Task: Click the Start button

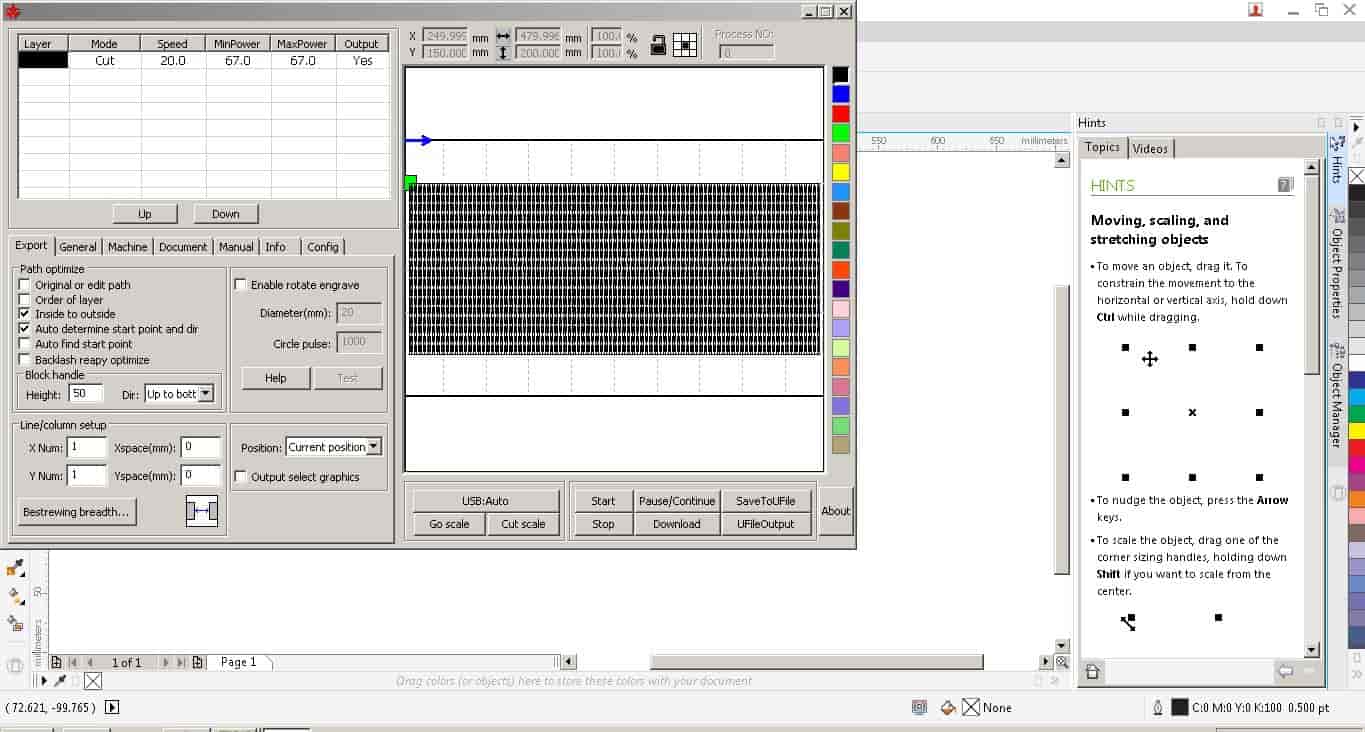Action: pyautogui.click(x=603, y=501)
